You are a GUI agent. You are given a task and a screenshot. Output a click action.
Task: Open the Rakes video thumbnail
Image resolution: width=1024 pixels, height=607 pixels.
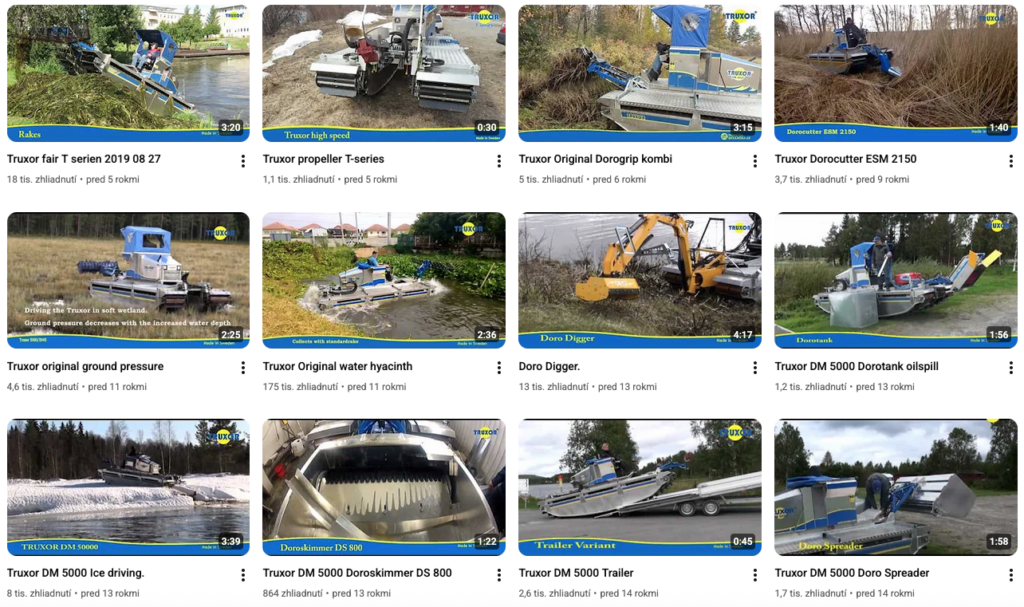128,73
